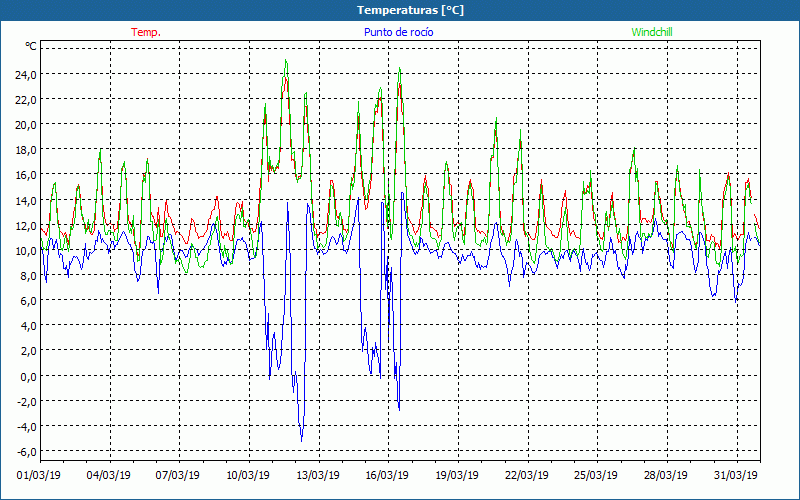
Task: Click the 07/03/19 date label
Action: point(179,475)
